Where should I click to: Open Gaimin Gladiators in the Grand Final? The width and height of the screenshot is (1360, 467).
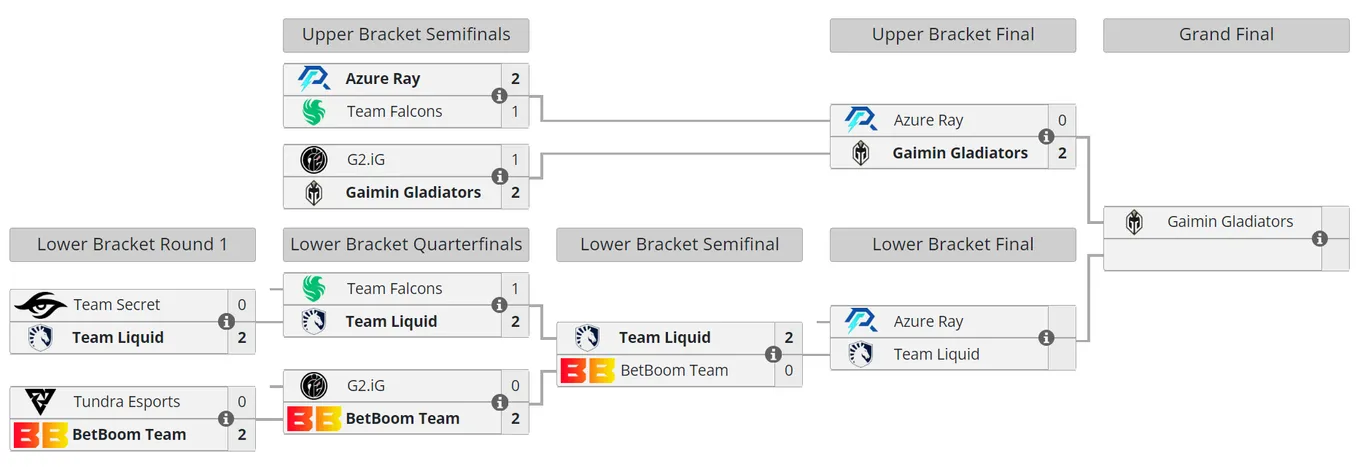coord(1230,222)
